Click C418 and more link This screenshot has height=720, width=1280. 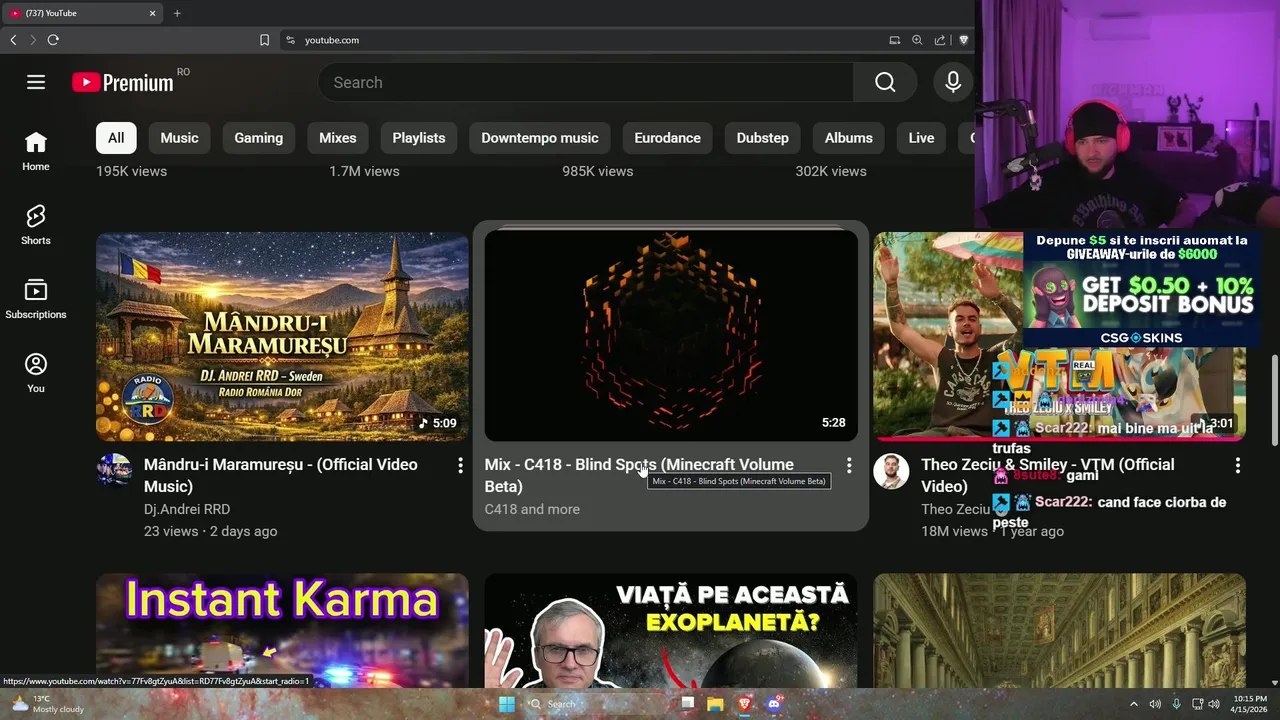(x=532, y=509)
